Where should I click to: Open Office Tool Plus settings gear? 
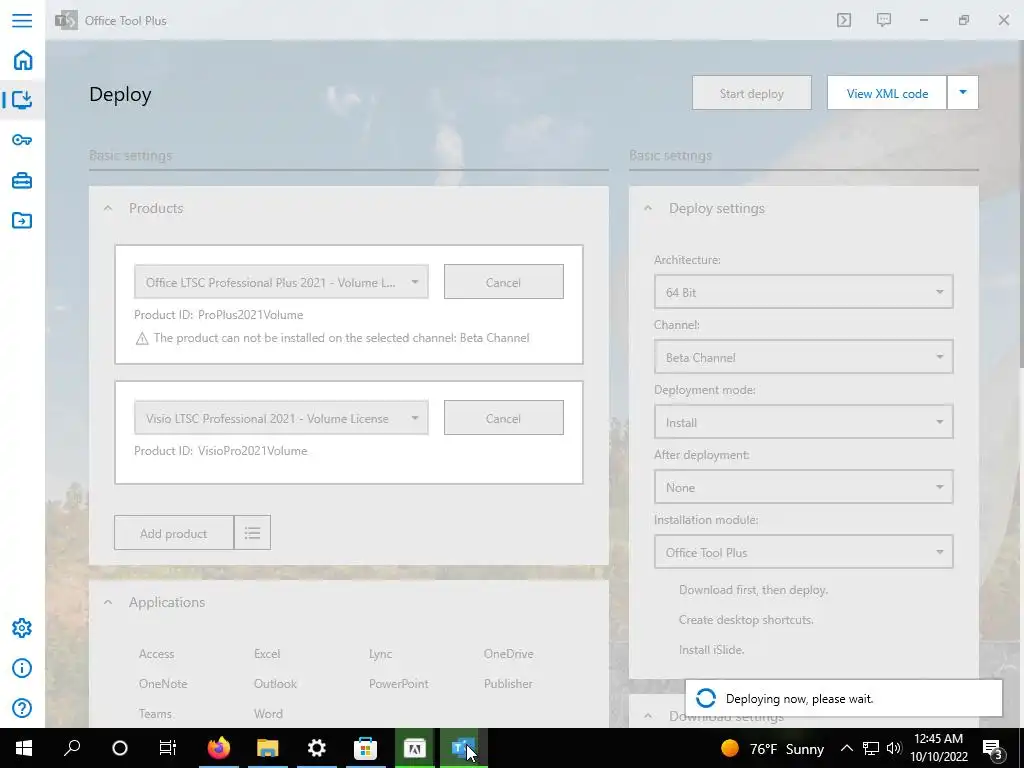[22, 628]
